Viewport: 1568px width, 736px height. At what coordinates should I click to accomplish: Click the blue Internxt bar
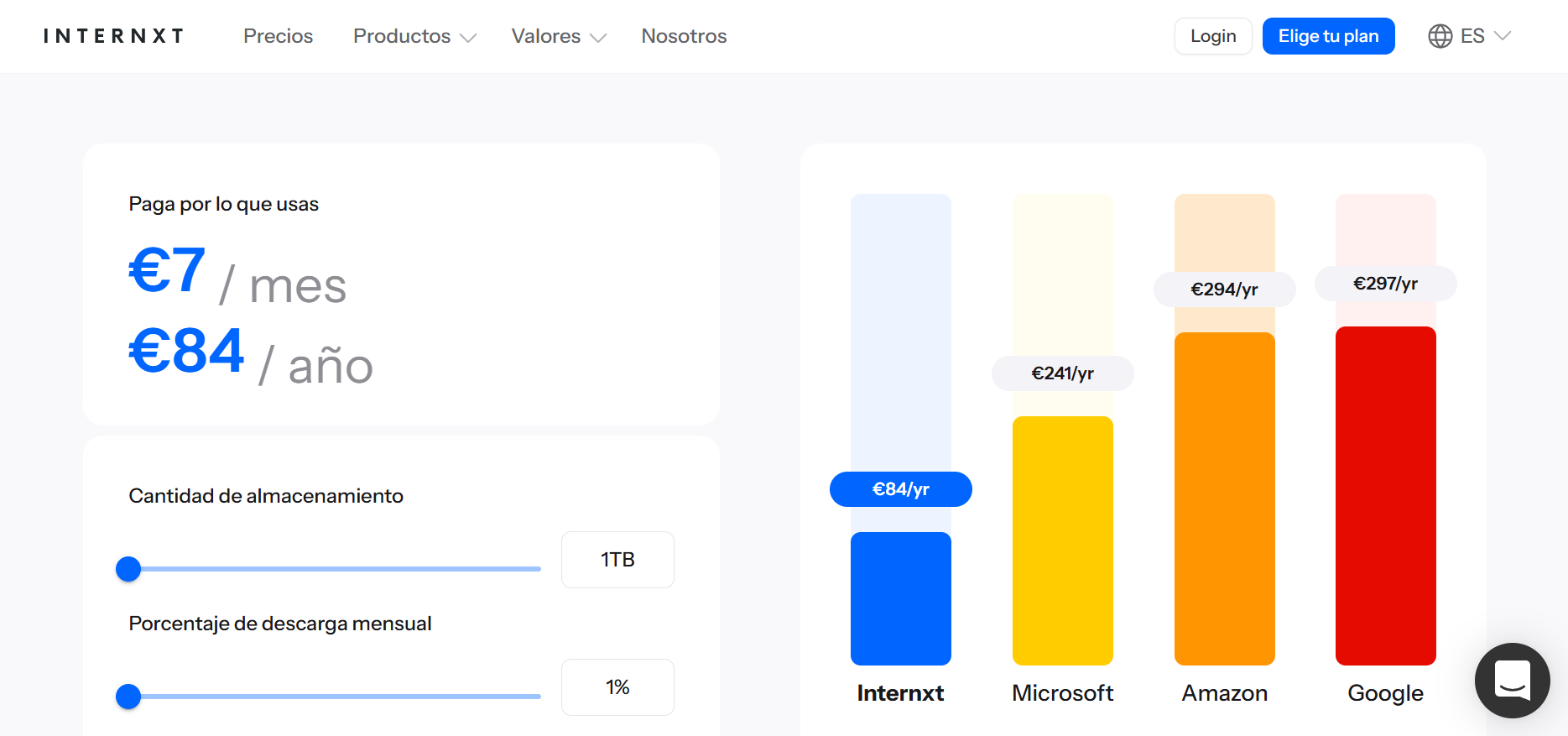900,598
